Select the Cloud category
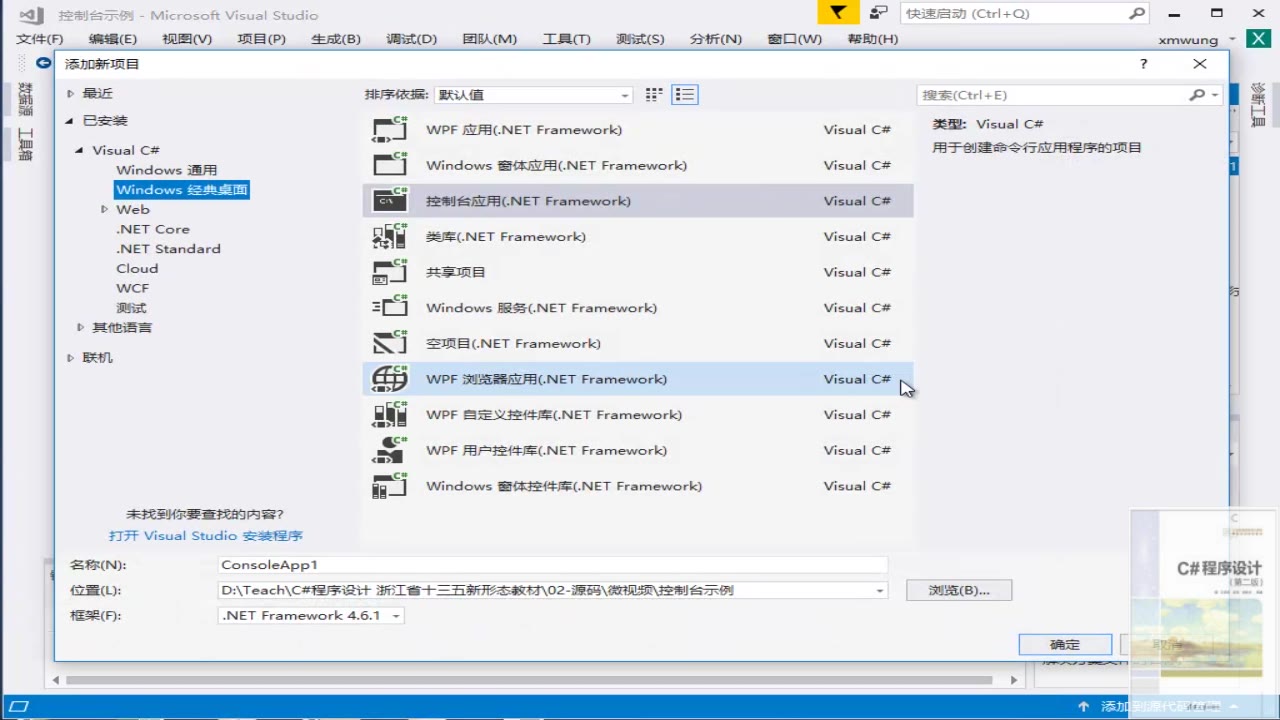 pos(137,268)
